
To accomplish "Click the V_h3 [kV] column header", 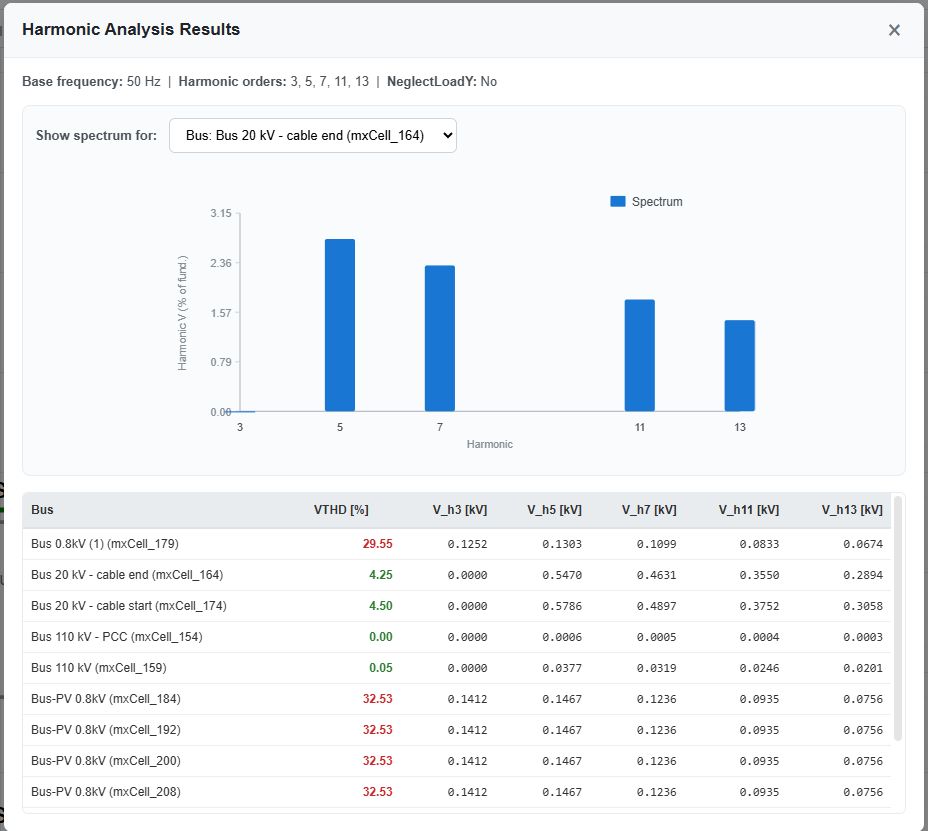I will pyautogui.click(x=460, y=510).
